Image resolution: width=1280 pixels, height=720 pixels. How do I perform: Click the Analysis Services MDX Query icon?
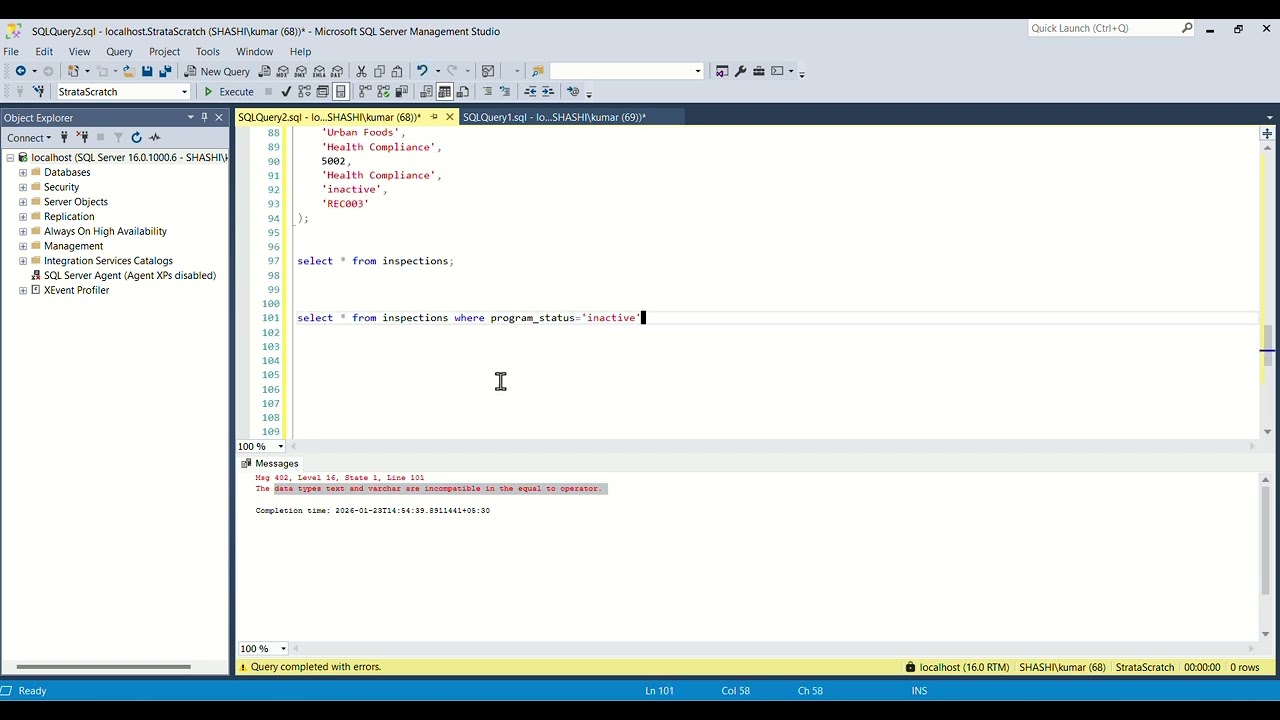point(283,71)
